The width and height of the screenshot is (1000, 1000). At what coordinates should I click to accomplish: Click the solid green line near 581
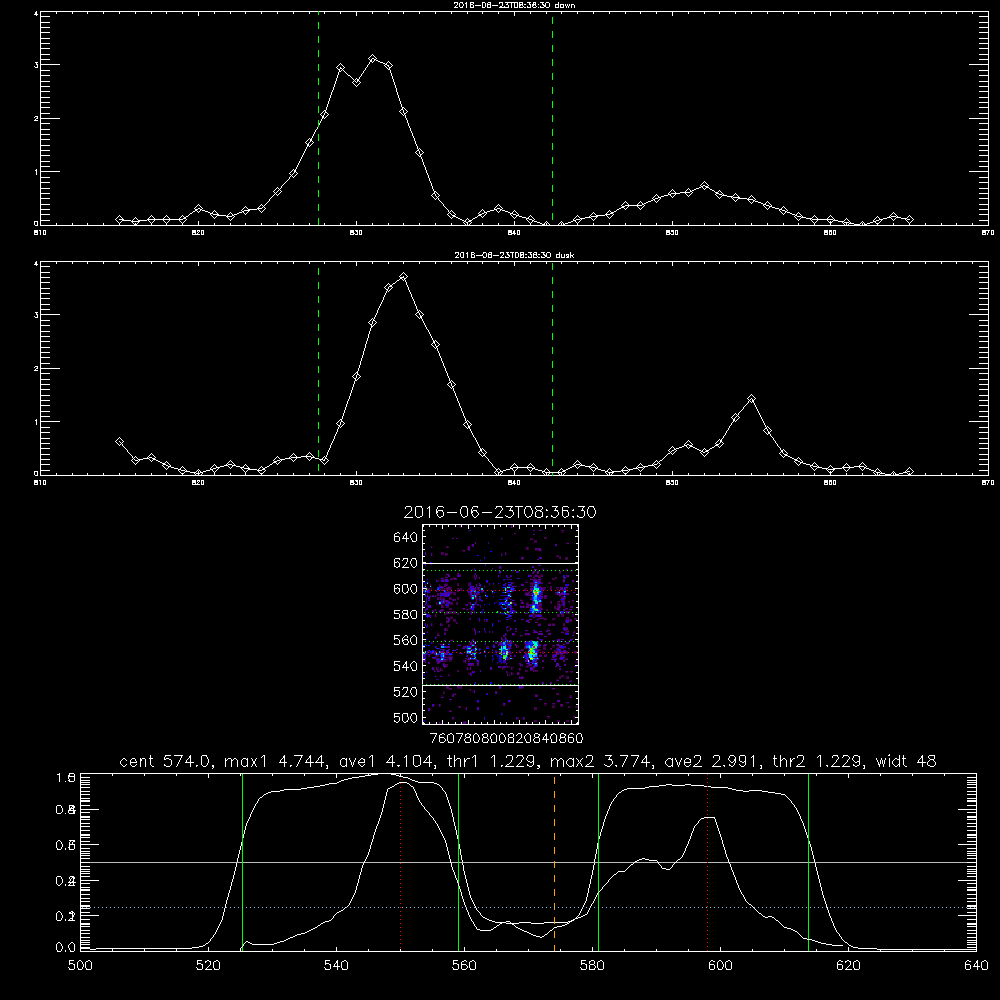(x=598, y=862)
